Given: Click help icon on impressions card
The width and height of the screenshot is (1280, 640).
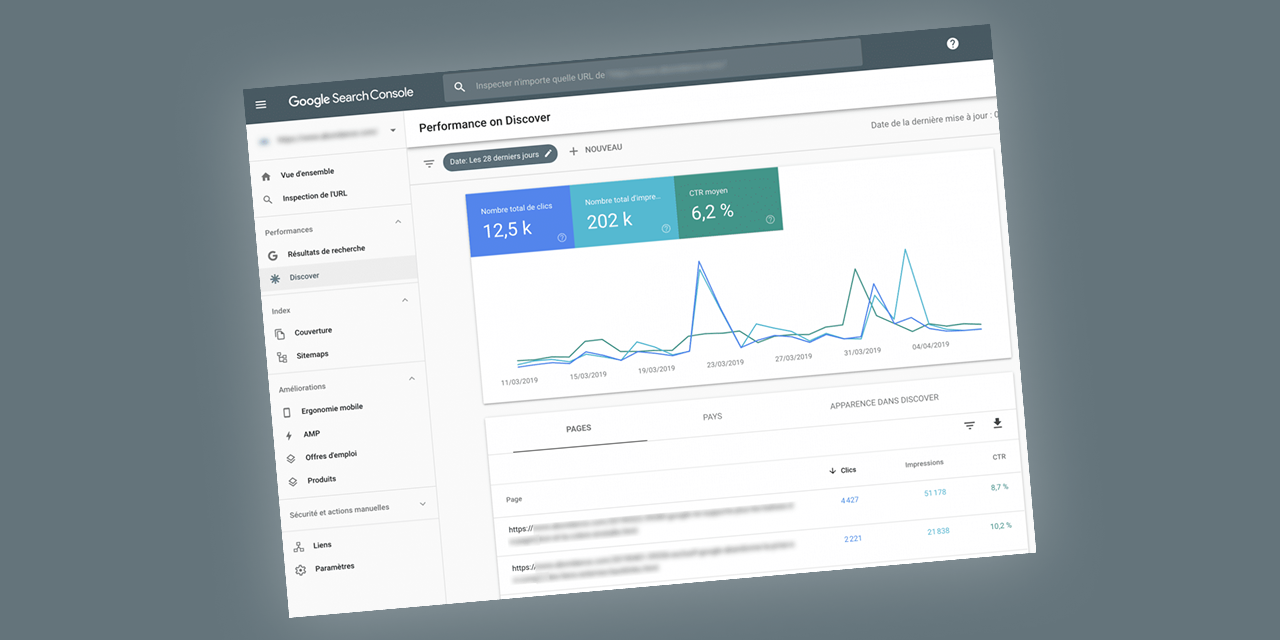Looking at the screenshot, I should pyautogui.click(x=666, y=229).
